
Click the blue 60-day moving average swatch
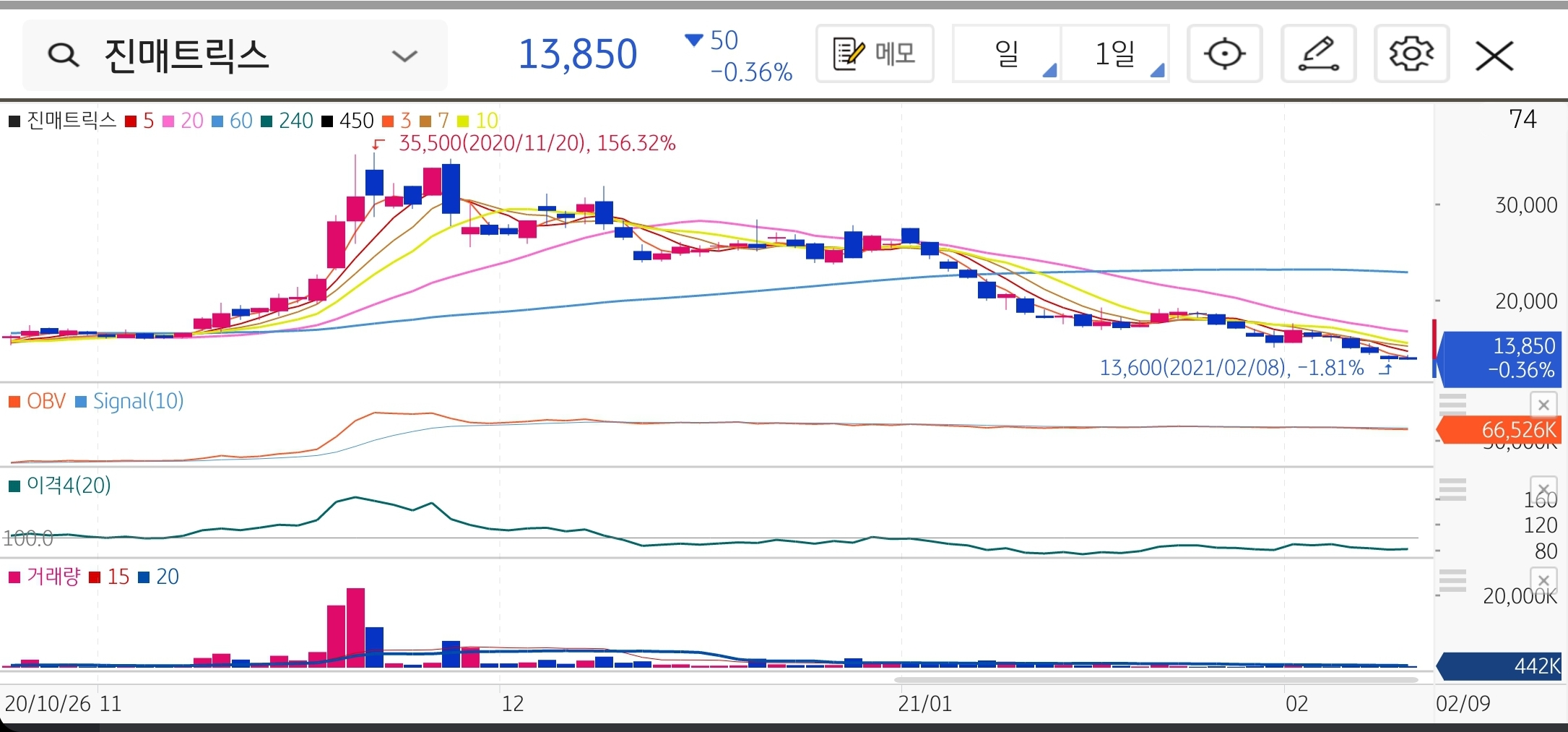pyautogui.click(x=217, y=121)
